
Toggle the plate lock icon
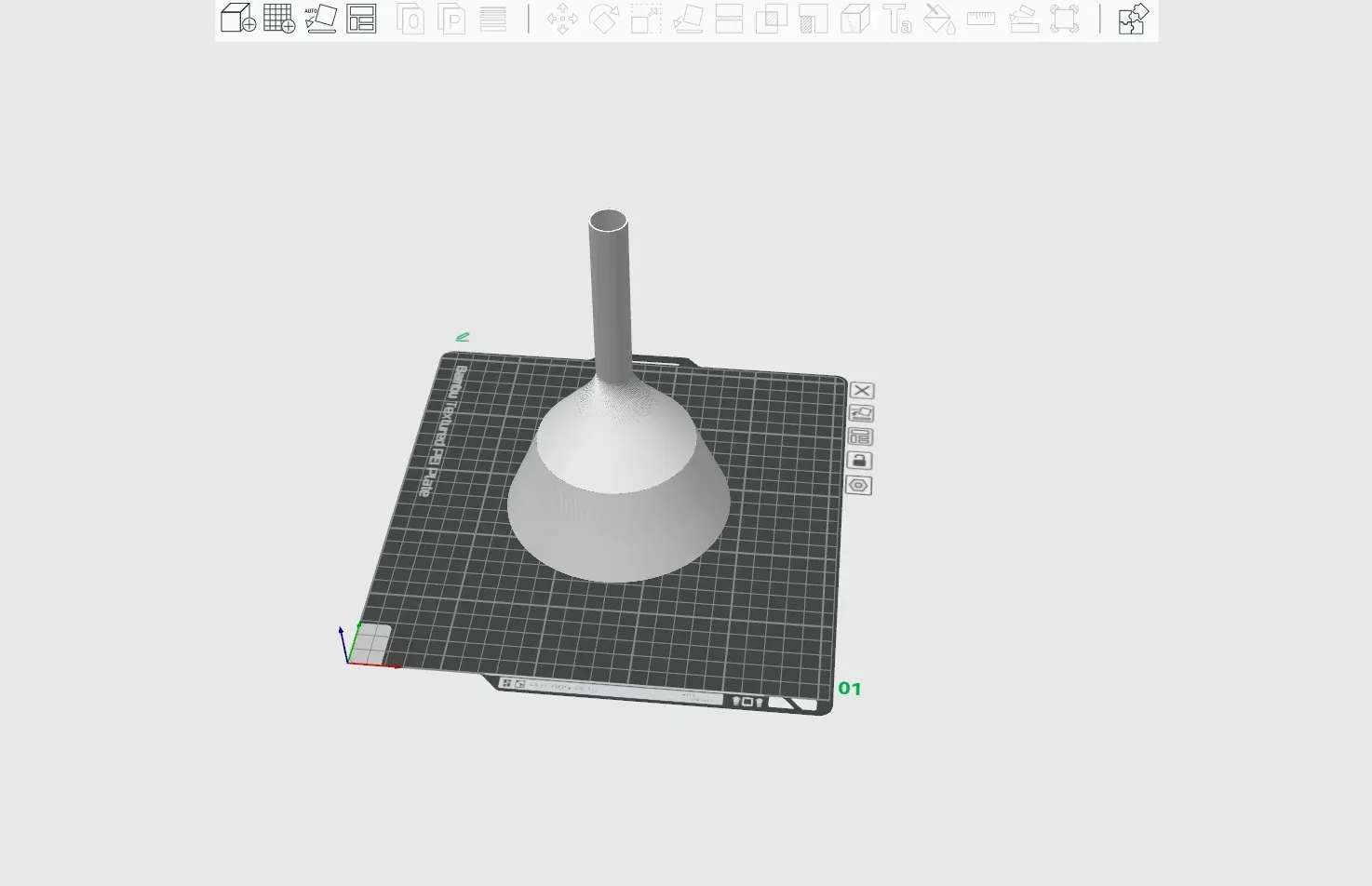pos(859,461)
